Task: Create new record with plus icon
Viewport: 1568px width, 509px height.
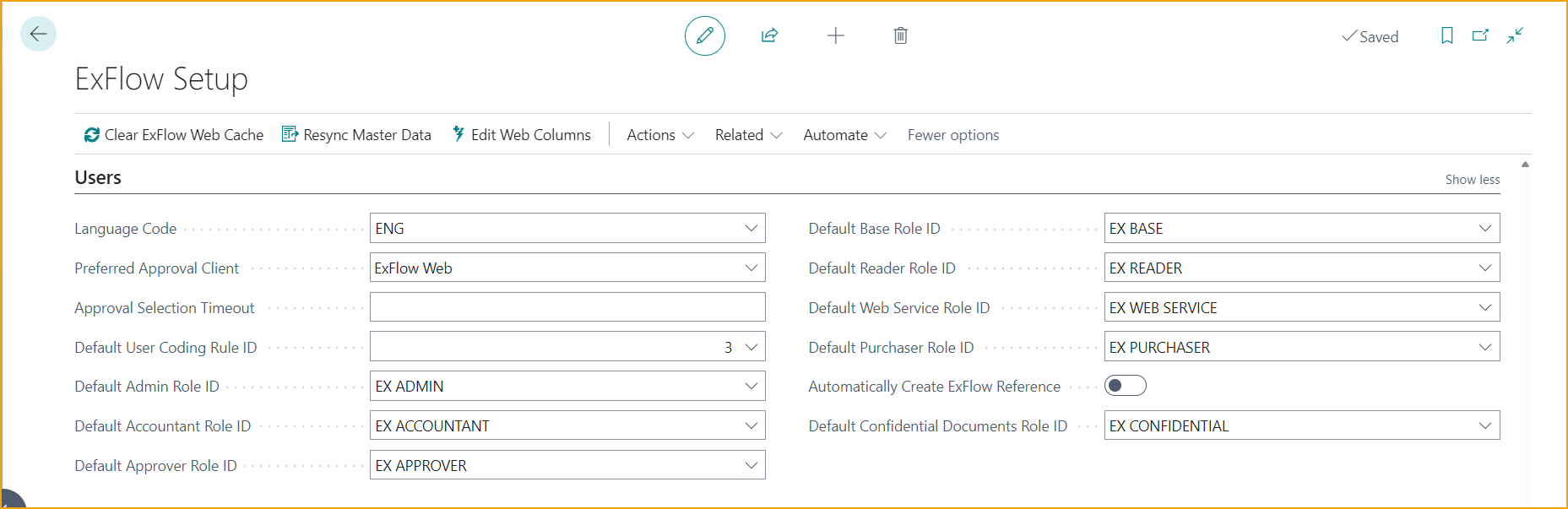Action: (x=835, y=35)
